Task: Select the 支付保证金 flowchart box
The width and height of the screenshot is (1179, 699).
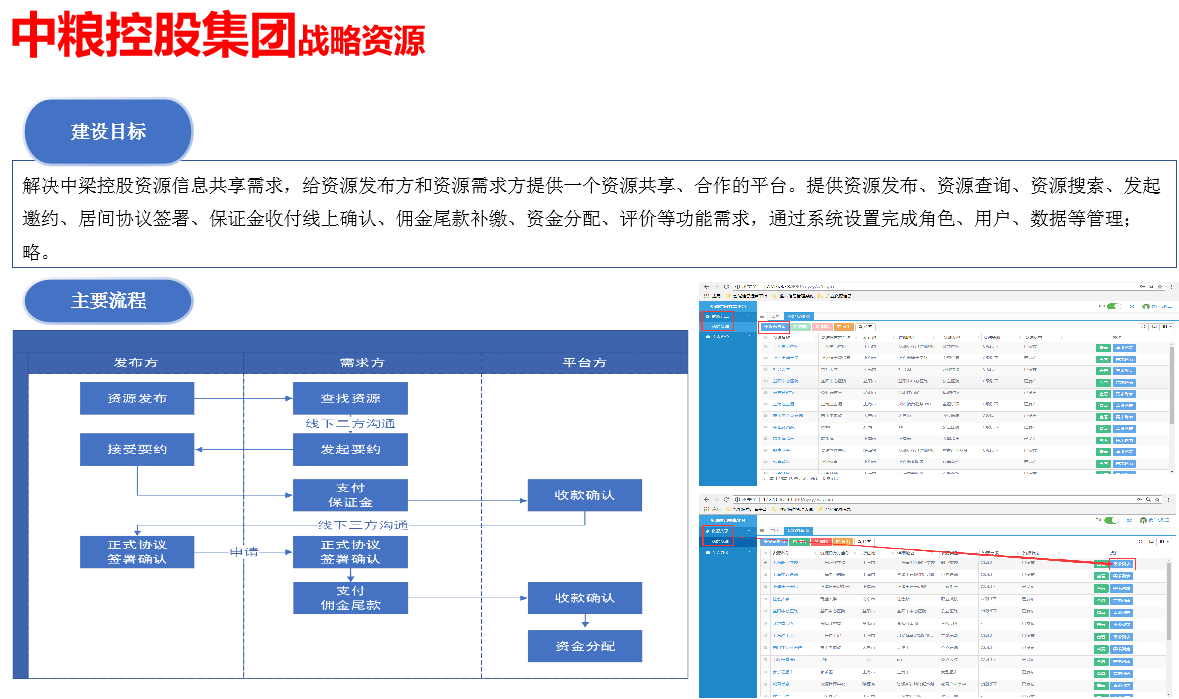Action: 350,495
